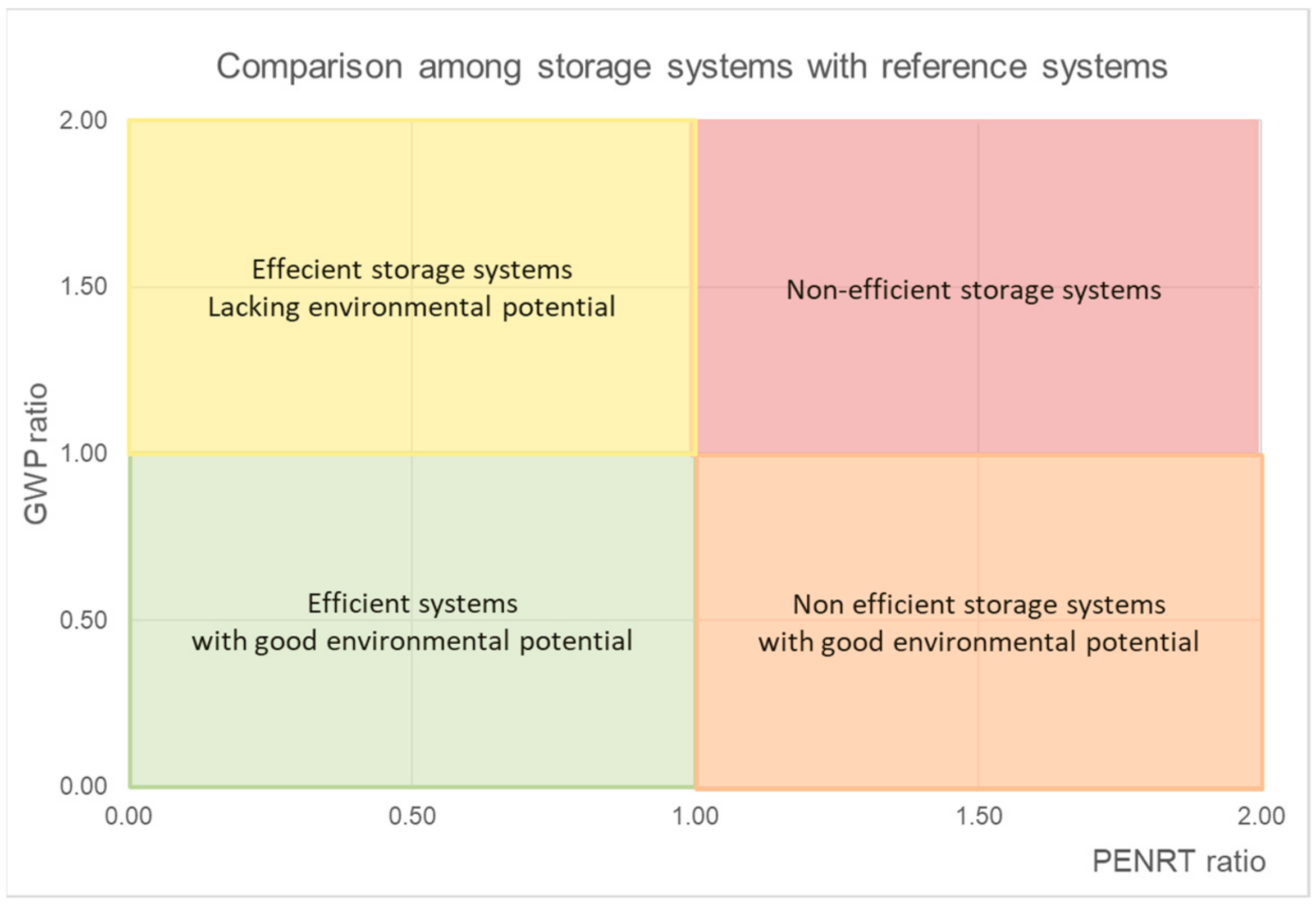1316x904 pixels.
Task: Click the 0.50 x-axis tick label
Action: click(412, 816)
